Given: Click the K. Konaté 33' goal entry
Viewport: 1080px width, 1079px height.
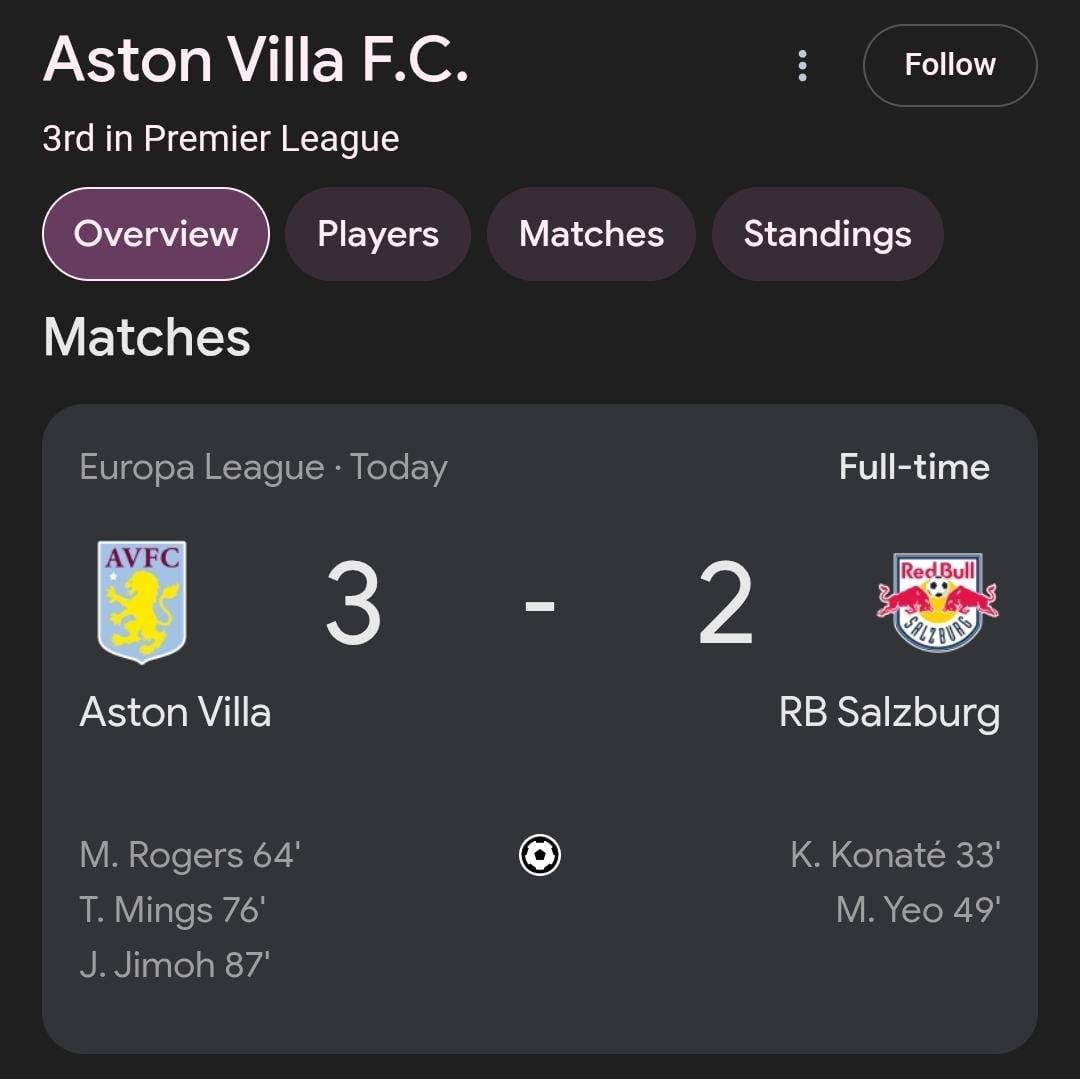Looking at the screenshot, I should point(895,856).
